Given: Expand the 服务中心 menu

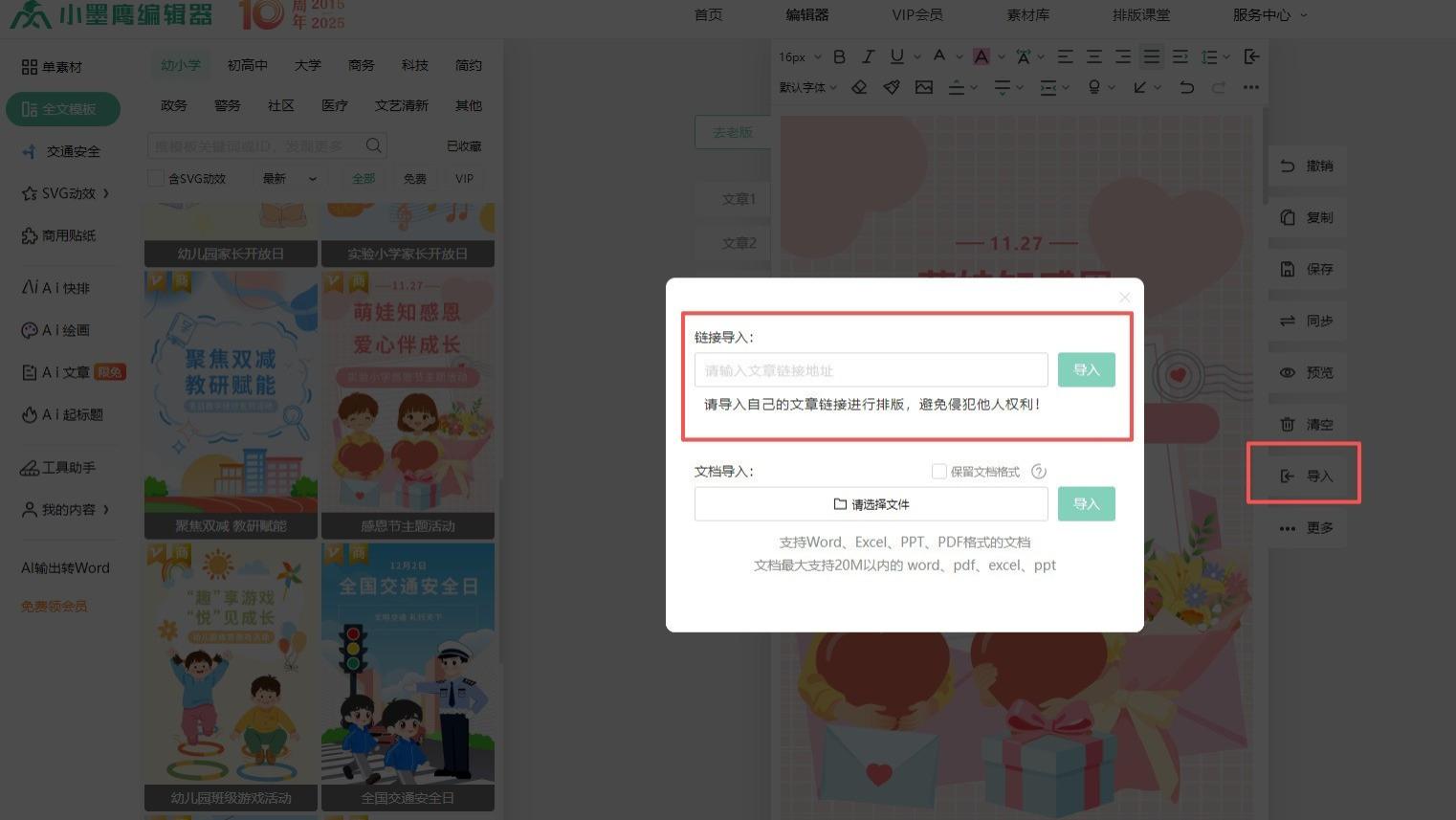Looking at the screenshot, I should click(1262, 14).
